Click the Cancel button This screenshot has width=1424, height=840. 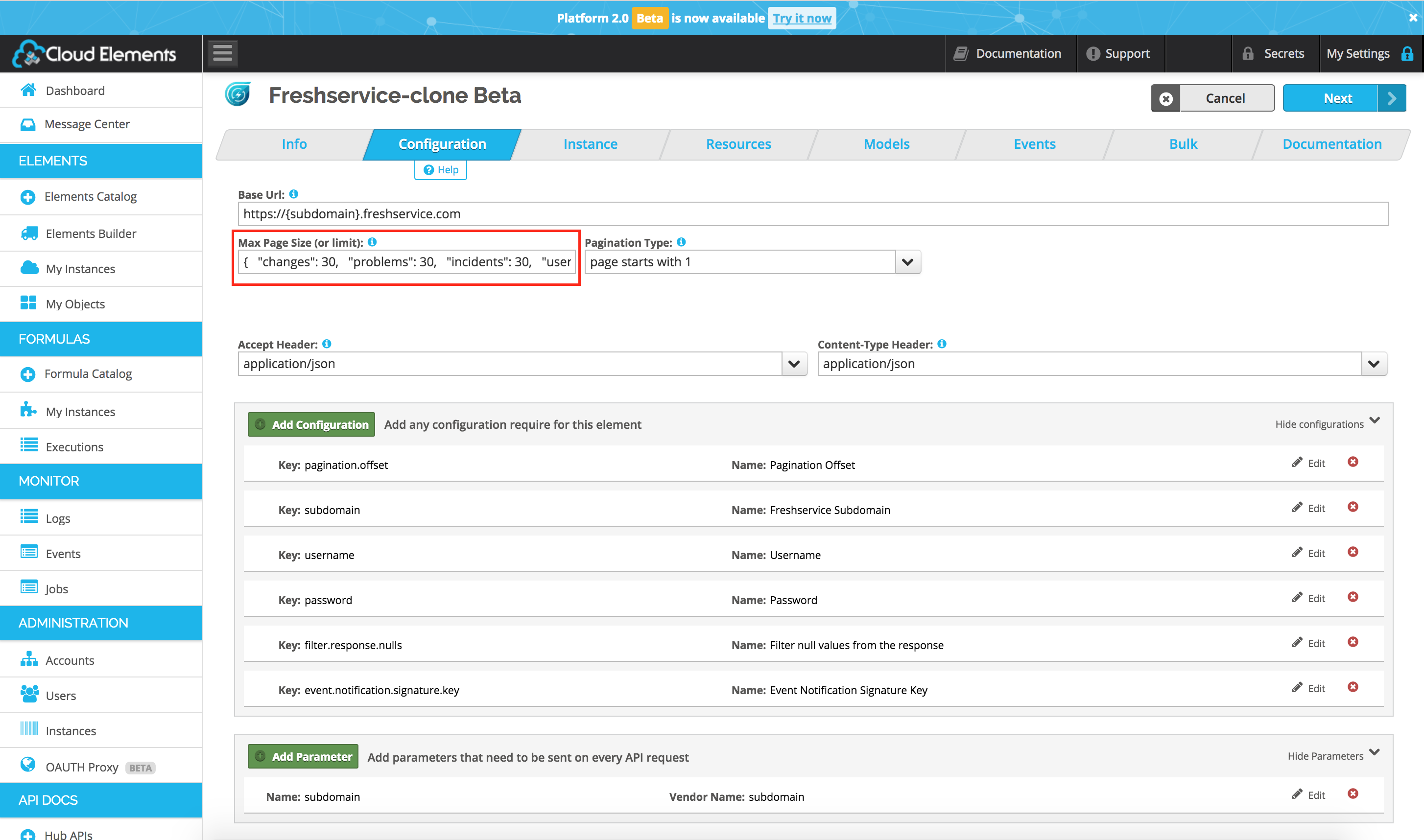1212,98
